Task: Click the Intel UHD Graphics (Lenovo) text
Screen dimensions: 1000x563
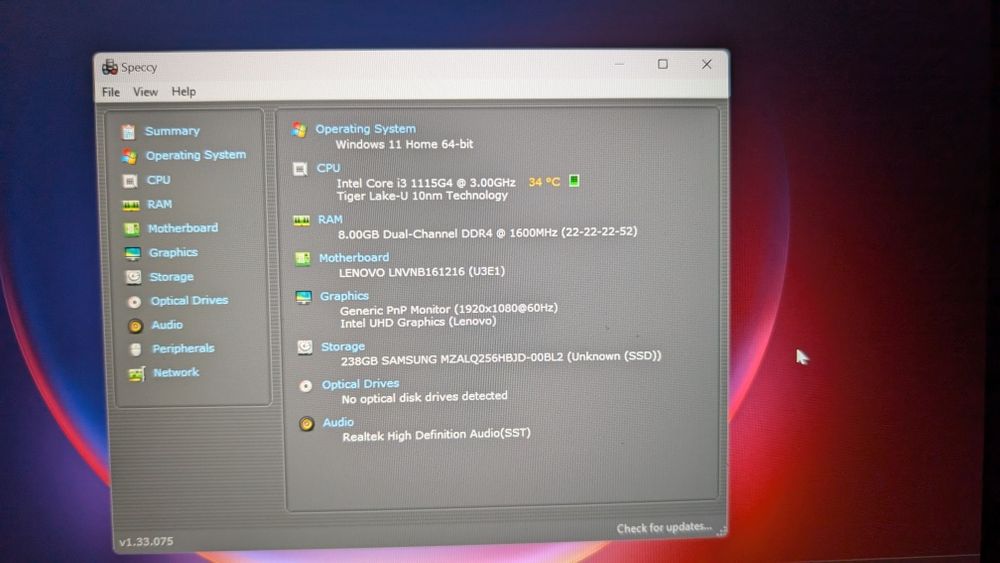Action: [418, 322]
